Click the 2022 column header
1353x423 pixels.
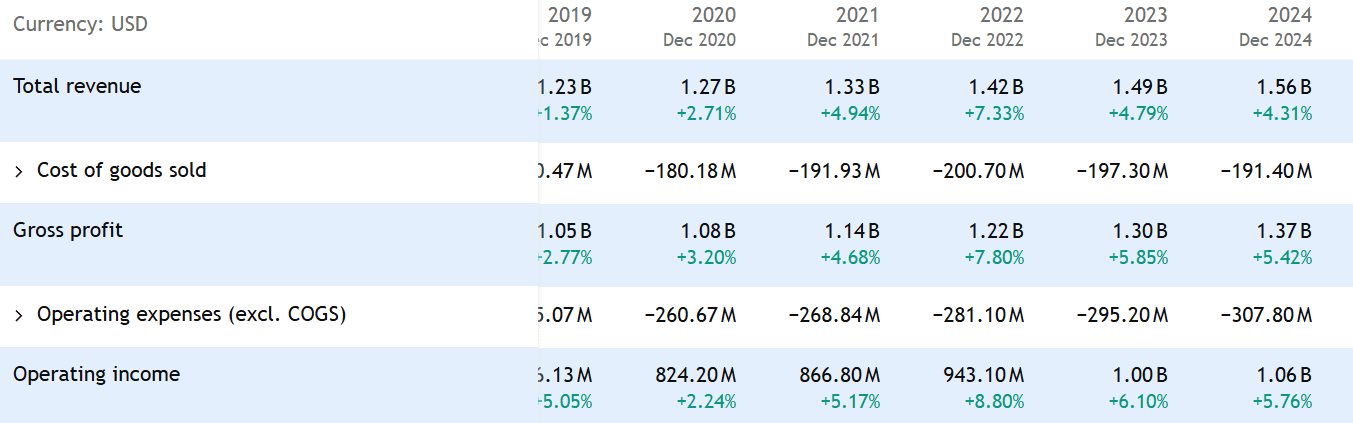pos(1001,15)
